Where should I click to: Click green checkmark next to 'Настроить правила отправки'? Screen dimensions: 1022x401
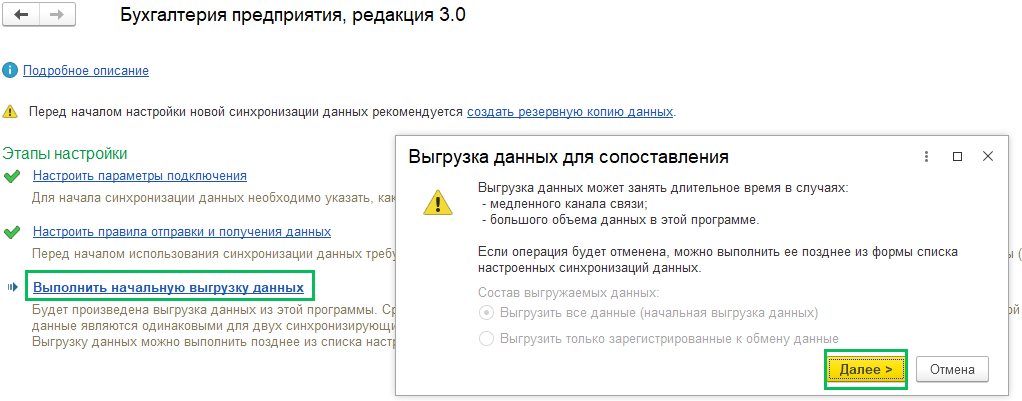click(x=11, y=233)
